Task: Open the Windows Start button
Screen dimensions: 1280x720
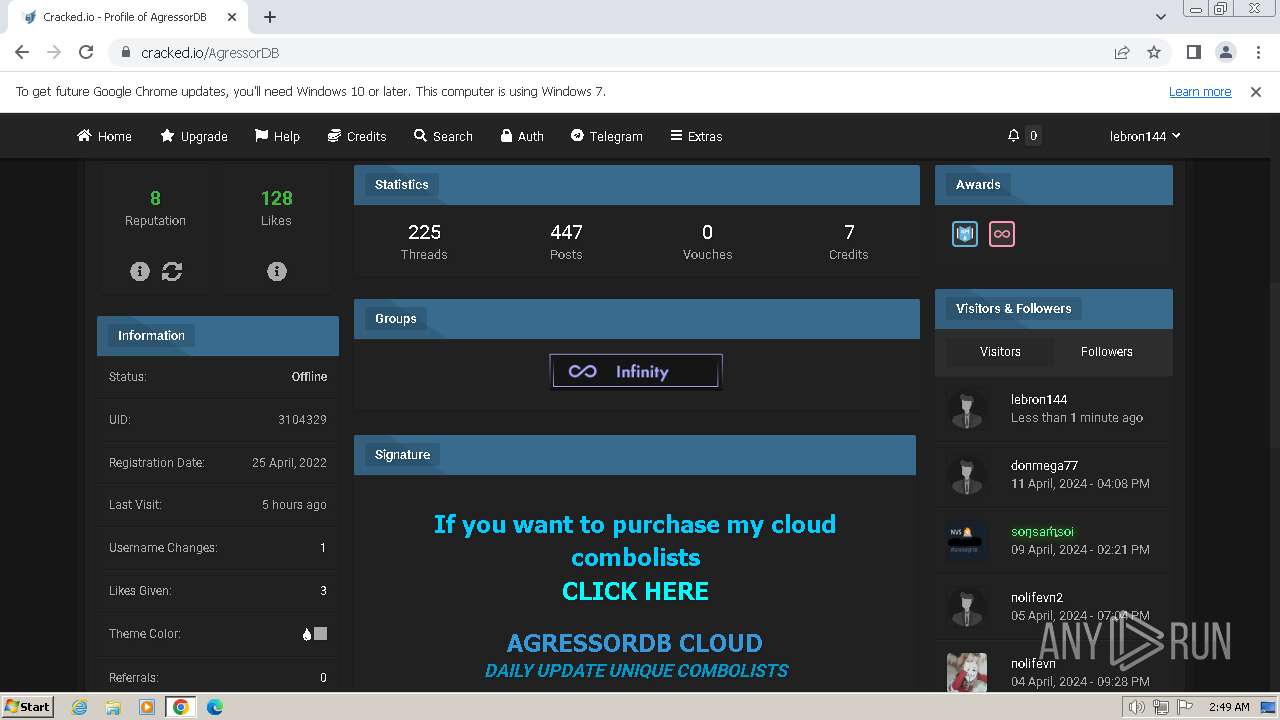Action: (28, 706)
